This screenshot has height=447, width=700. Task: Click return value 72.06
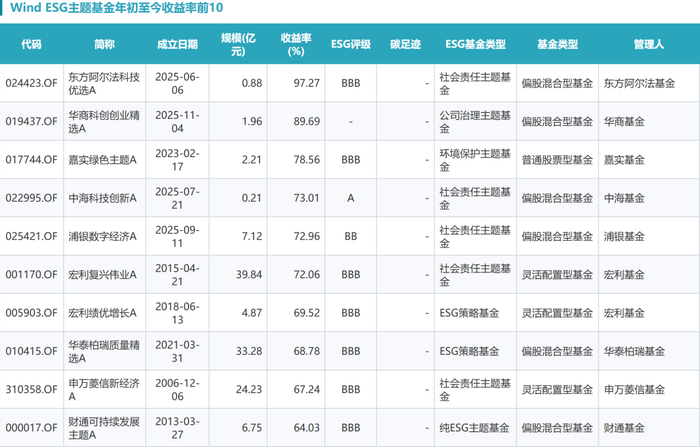pyautogui.click(x=307, y=275)
